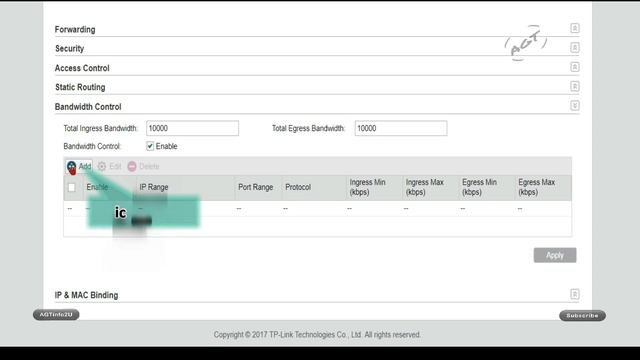Screen dimensions: 640x360
Task: Click the Port Range column header
Action: 256,187
